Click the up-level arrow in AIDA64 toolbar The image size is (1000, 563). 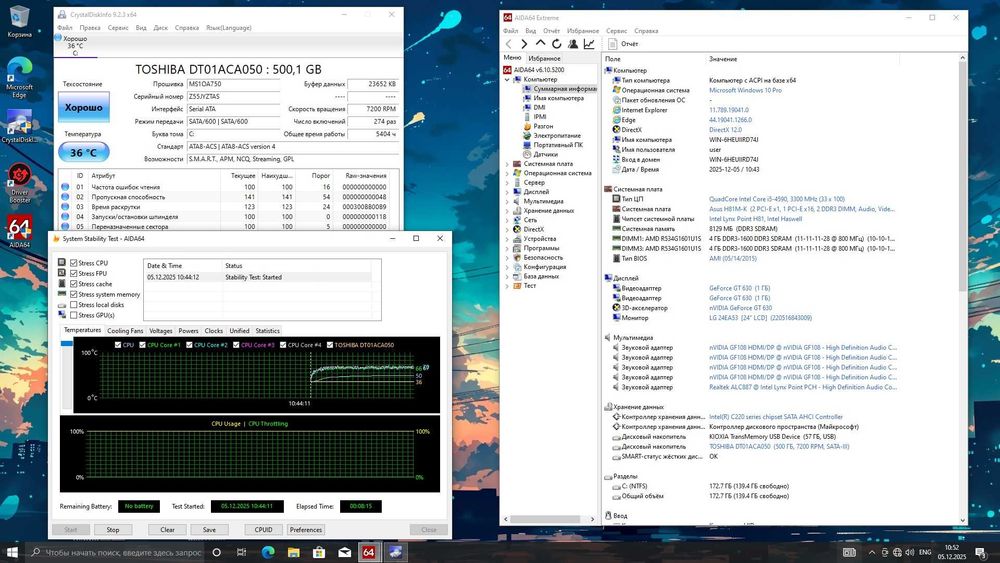pos(540,43)
